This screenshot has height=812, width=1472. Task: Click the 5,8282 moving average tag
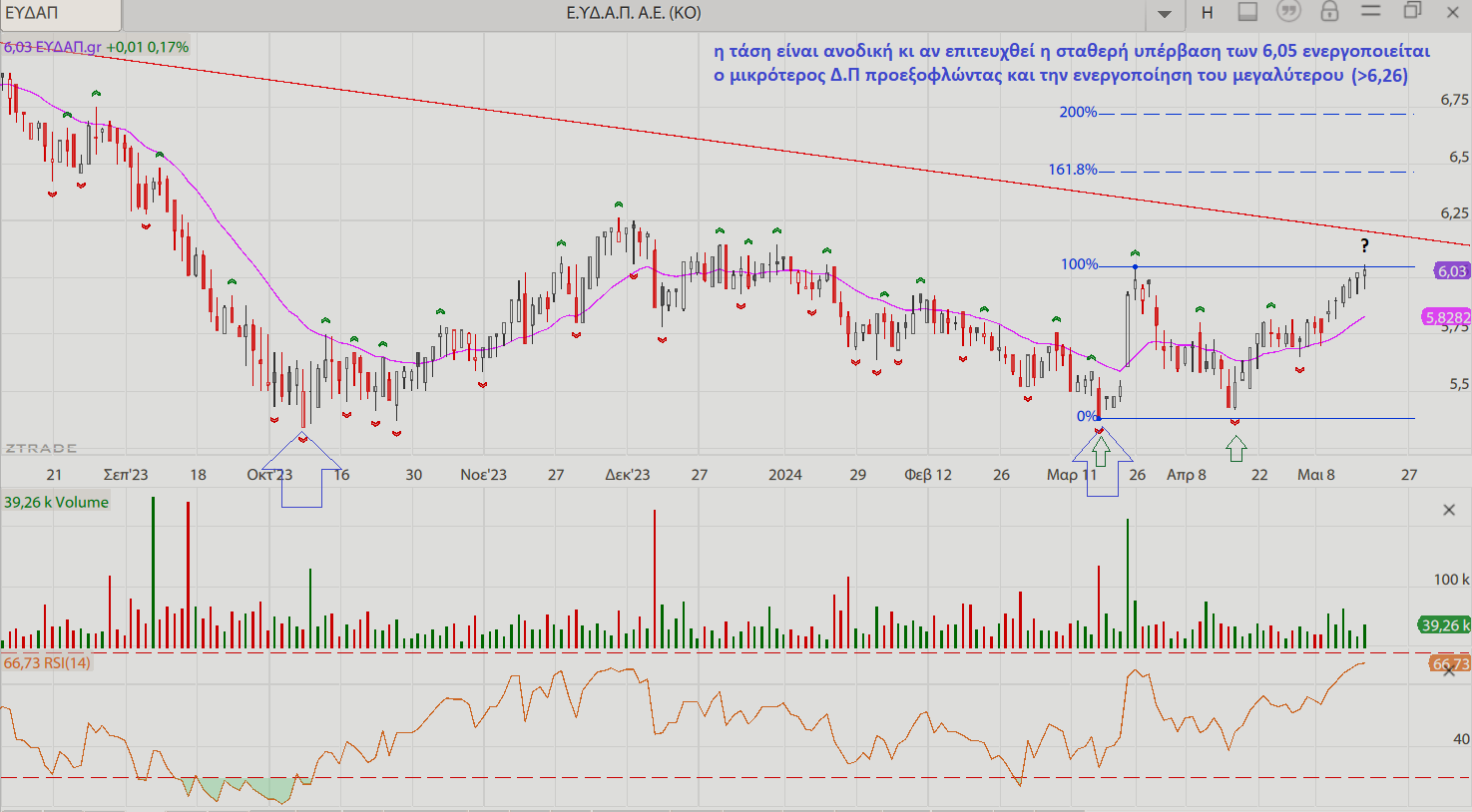(1447, 317)
